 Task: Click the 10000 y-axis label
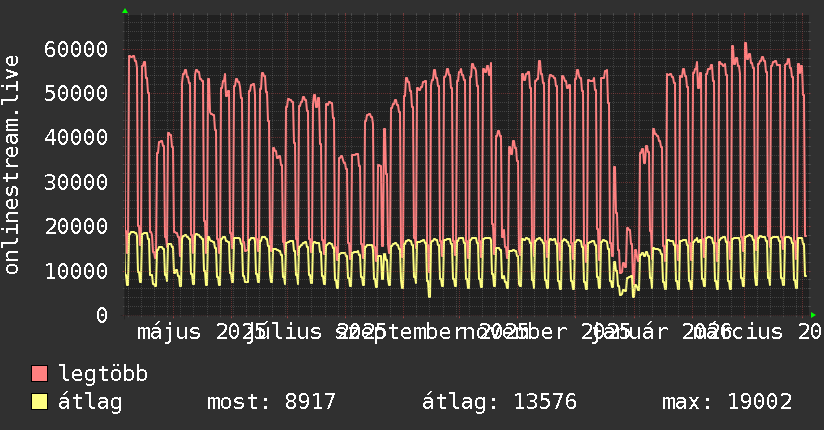77,270
